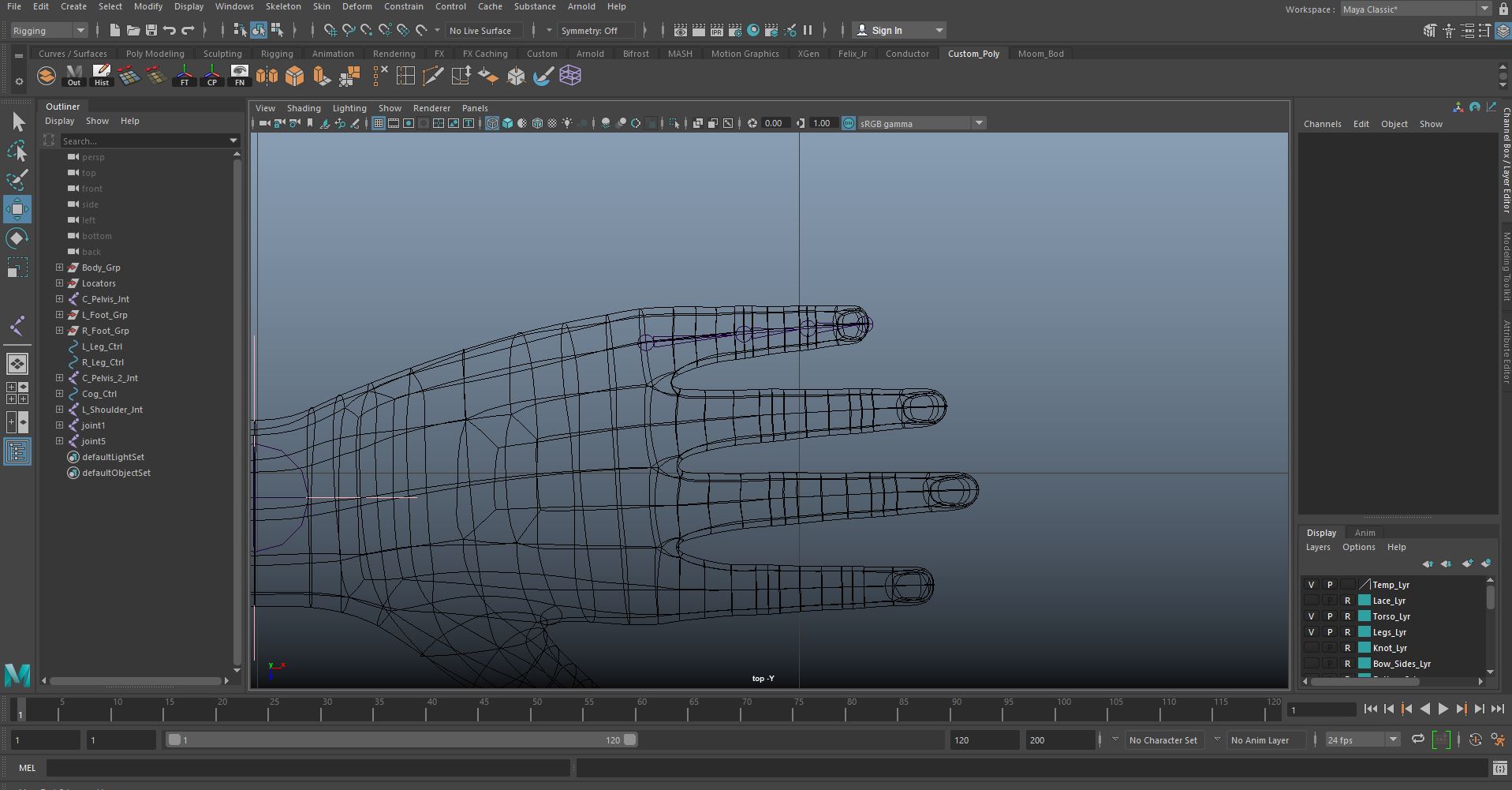Toggle visibility of Torso_Lyr layer
Screen dimensions: 1512x790
click(x=1311, y=616)
